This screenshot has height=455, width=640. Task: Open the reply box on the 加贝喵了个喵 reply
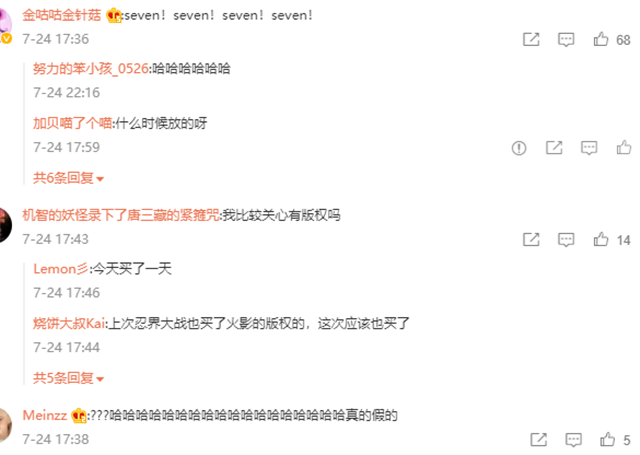[x=589, y=148]
